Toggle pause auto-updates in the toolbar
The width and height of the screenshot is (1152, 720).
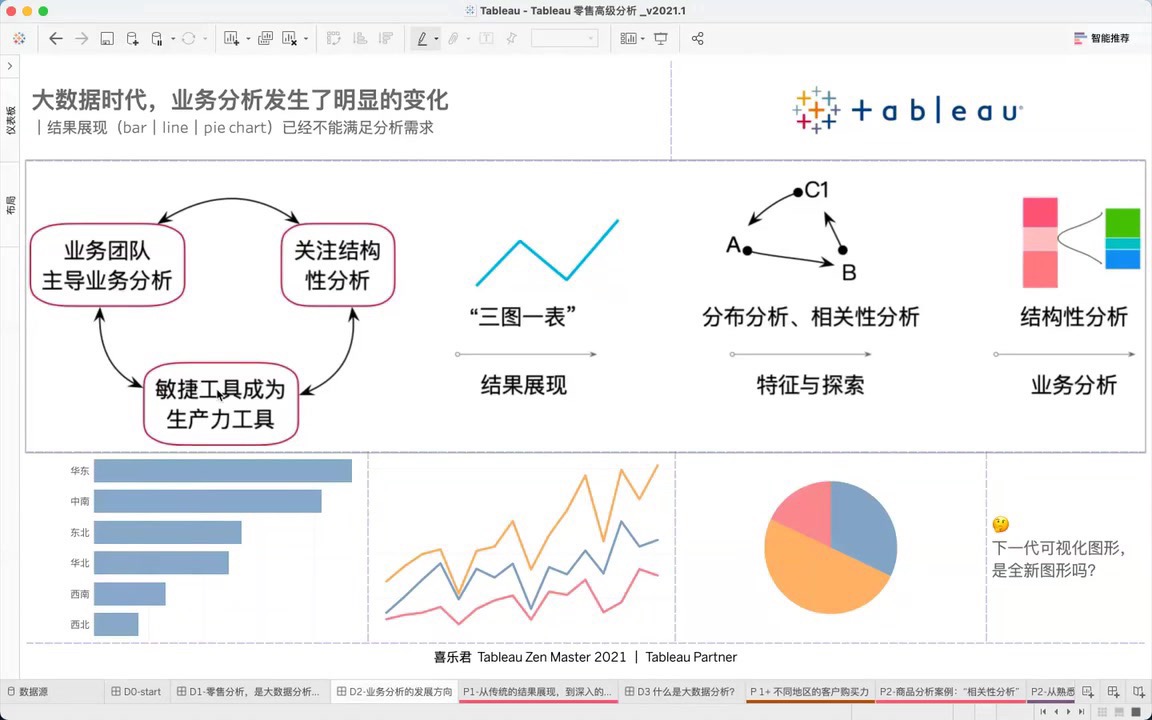[x=158, y=38]
